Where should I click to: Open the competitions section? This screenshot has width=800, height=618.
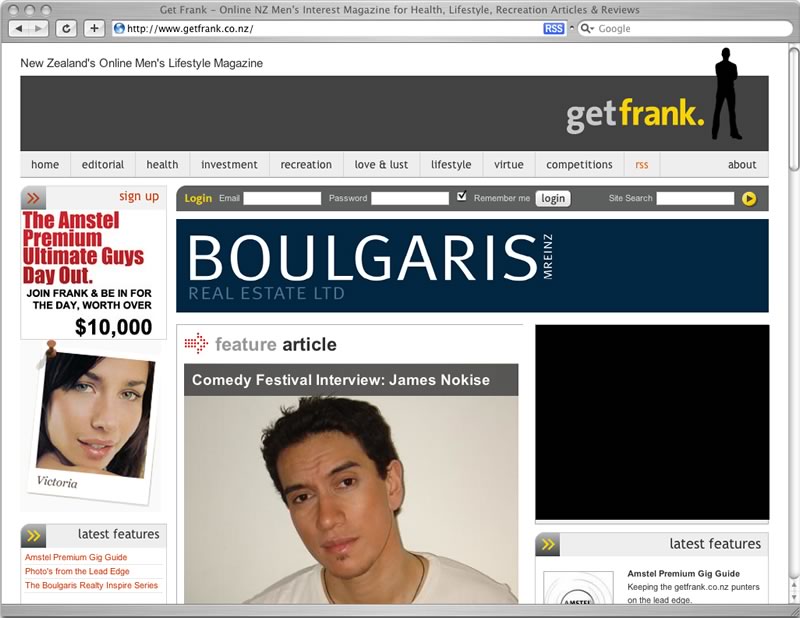[579, 164]
